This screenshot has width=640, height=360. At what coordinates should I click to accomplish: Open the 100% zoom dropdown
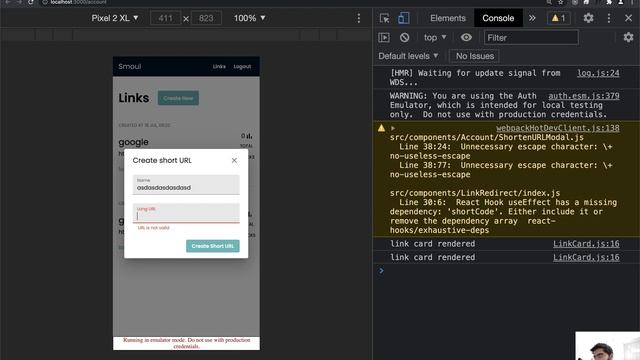coord(249,18)
